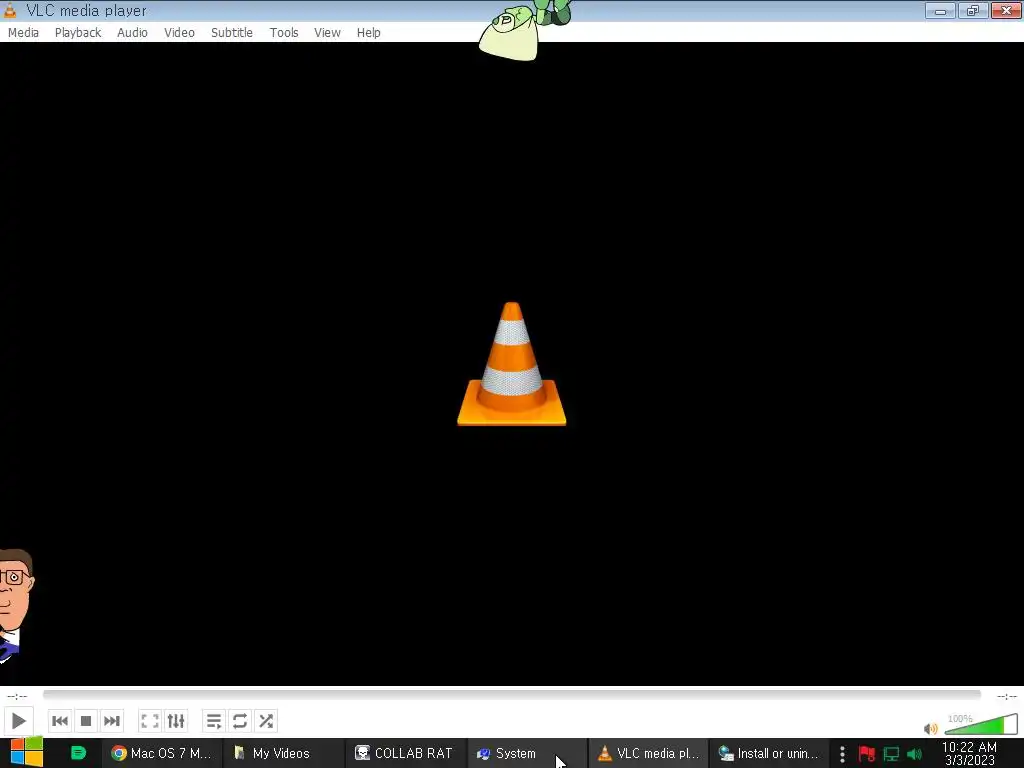Toggle random shuffle playback
Image resolution: width=1024 pixels, height=768 pixels.
[x=266, y=721]
